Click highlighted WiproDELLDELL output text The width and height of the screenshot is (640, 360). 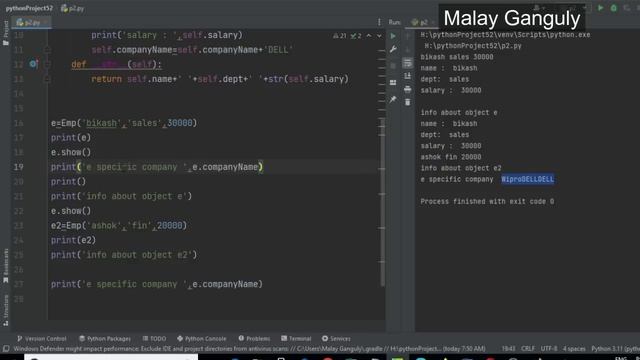pos(528,179)
